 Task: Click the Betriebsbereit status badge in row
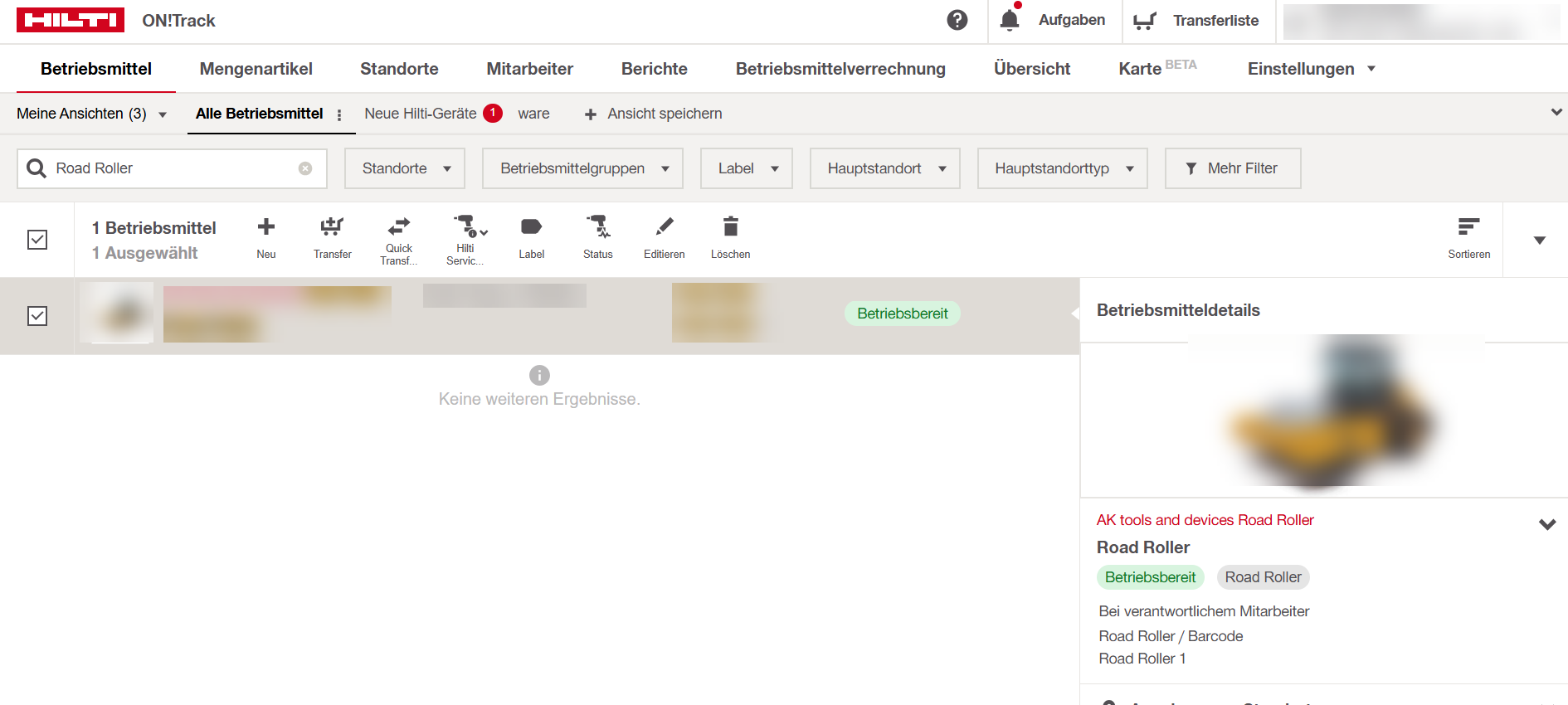[903, 314]
